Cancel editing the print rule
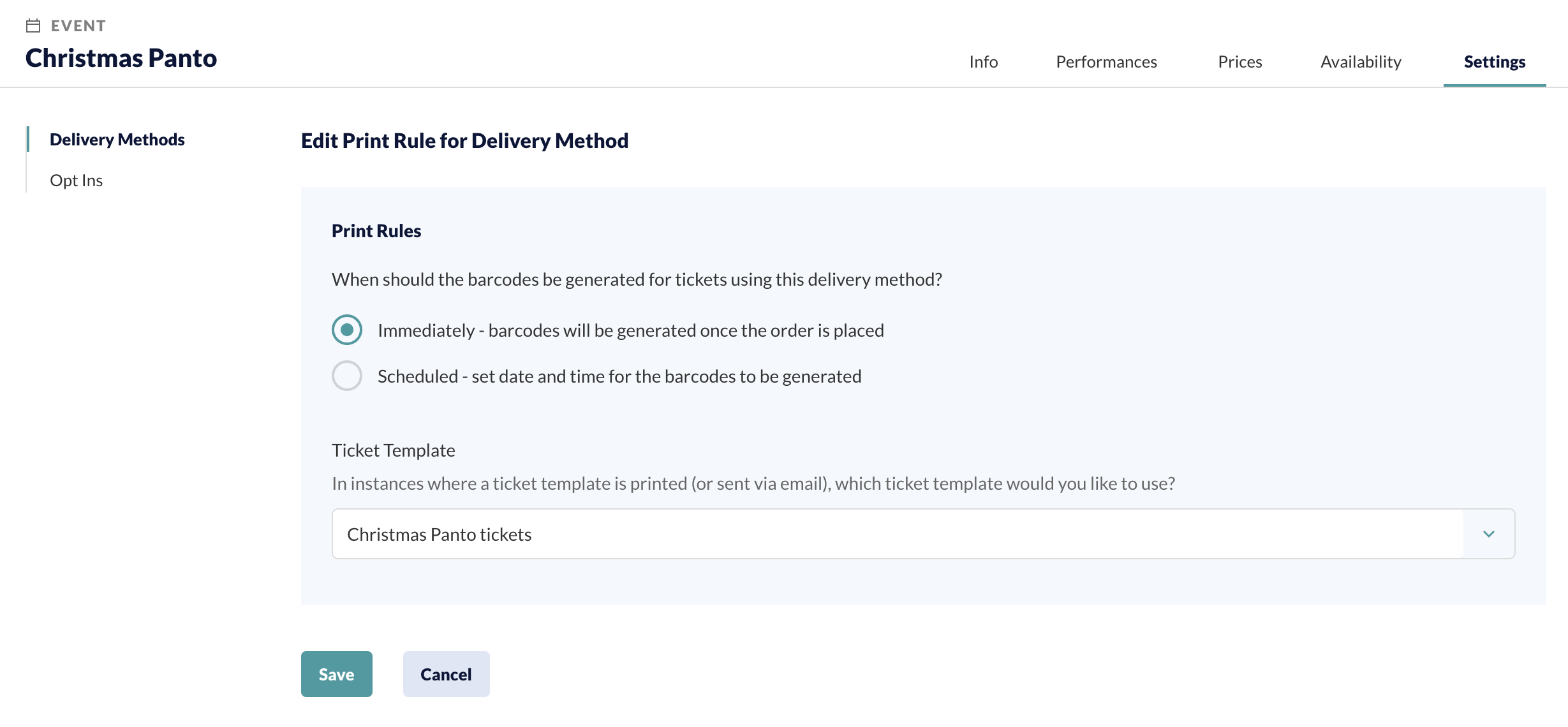This screenshot has width=1568, height=727. point(447,674)
